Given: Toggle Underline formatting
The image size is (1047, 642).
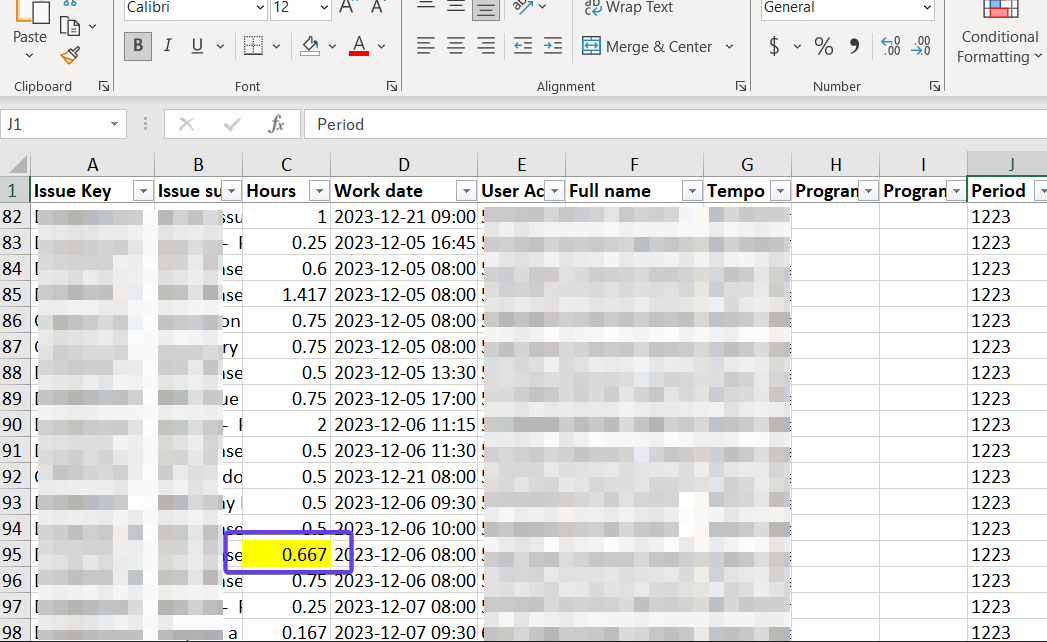Looking at the screenshot, I should coord(196,46).
